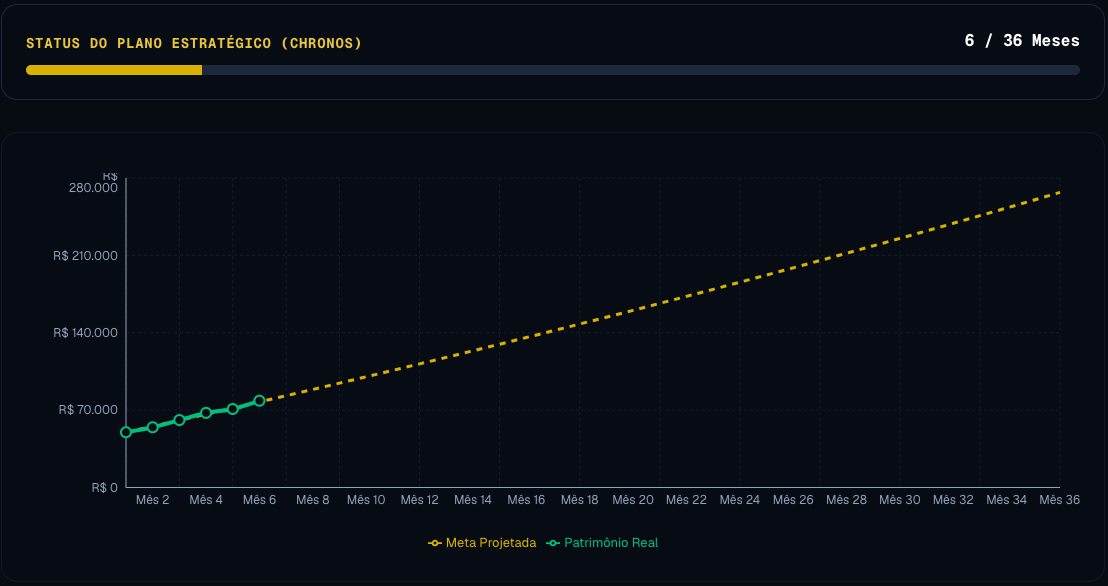
Task: Click the yellow filled part of progress bar
Action: point(114,70)
